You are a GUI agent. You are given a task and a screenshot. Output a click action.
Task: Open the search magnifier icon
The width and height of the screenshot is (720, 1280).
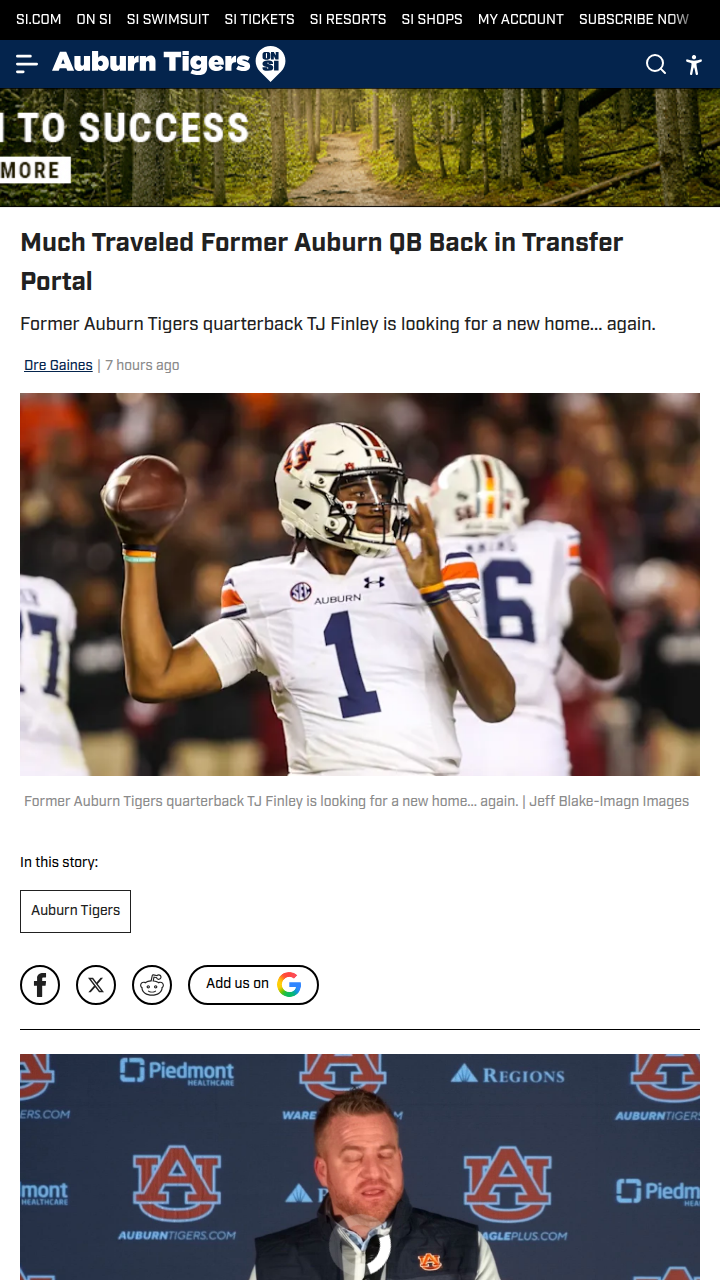[x=656, y=64]
